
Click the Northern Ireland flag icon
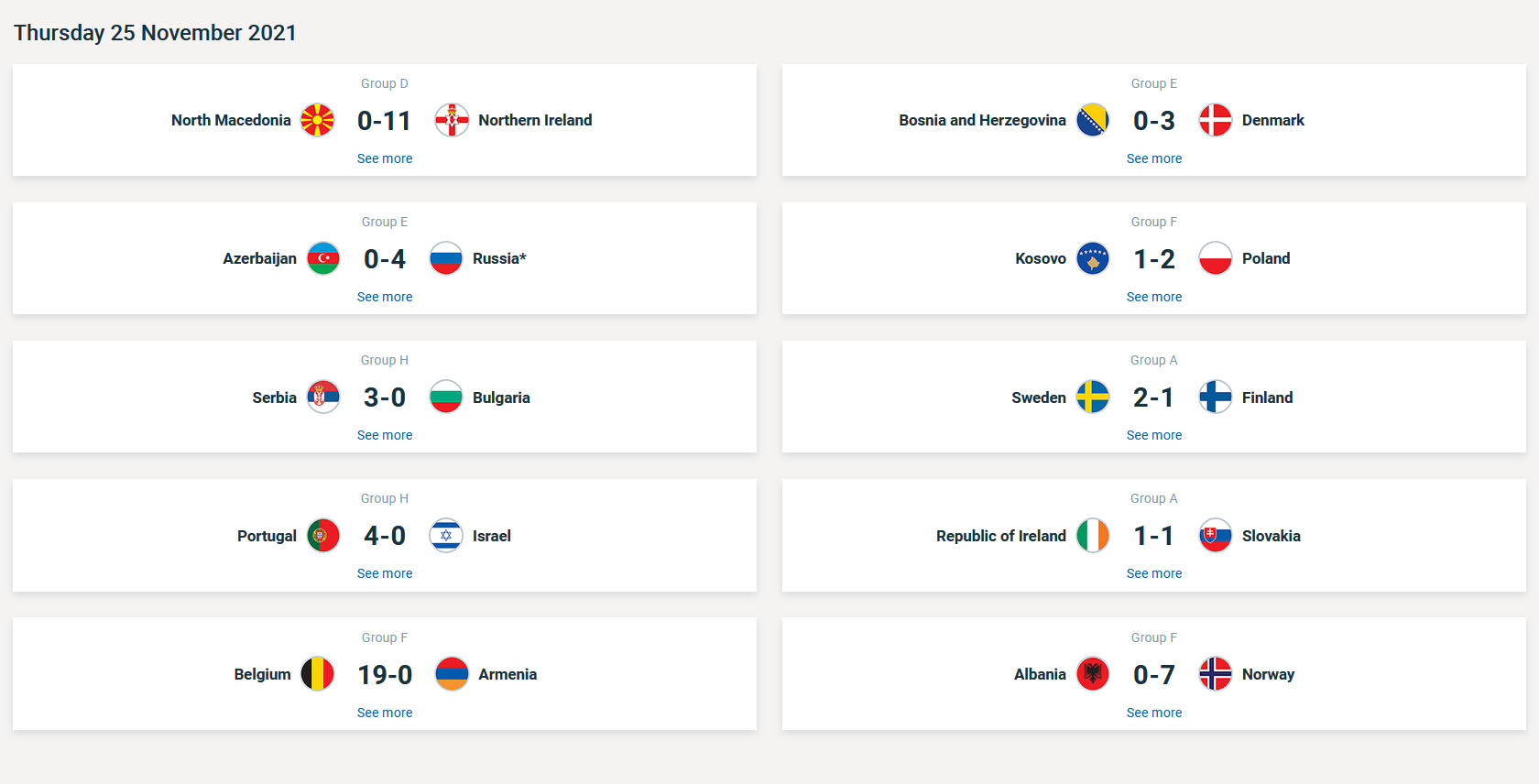452,120
